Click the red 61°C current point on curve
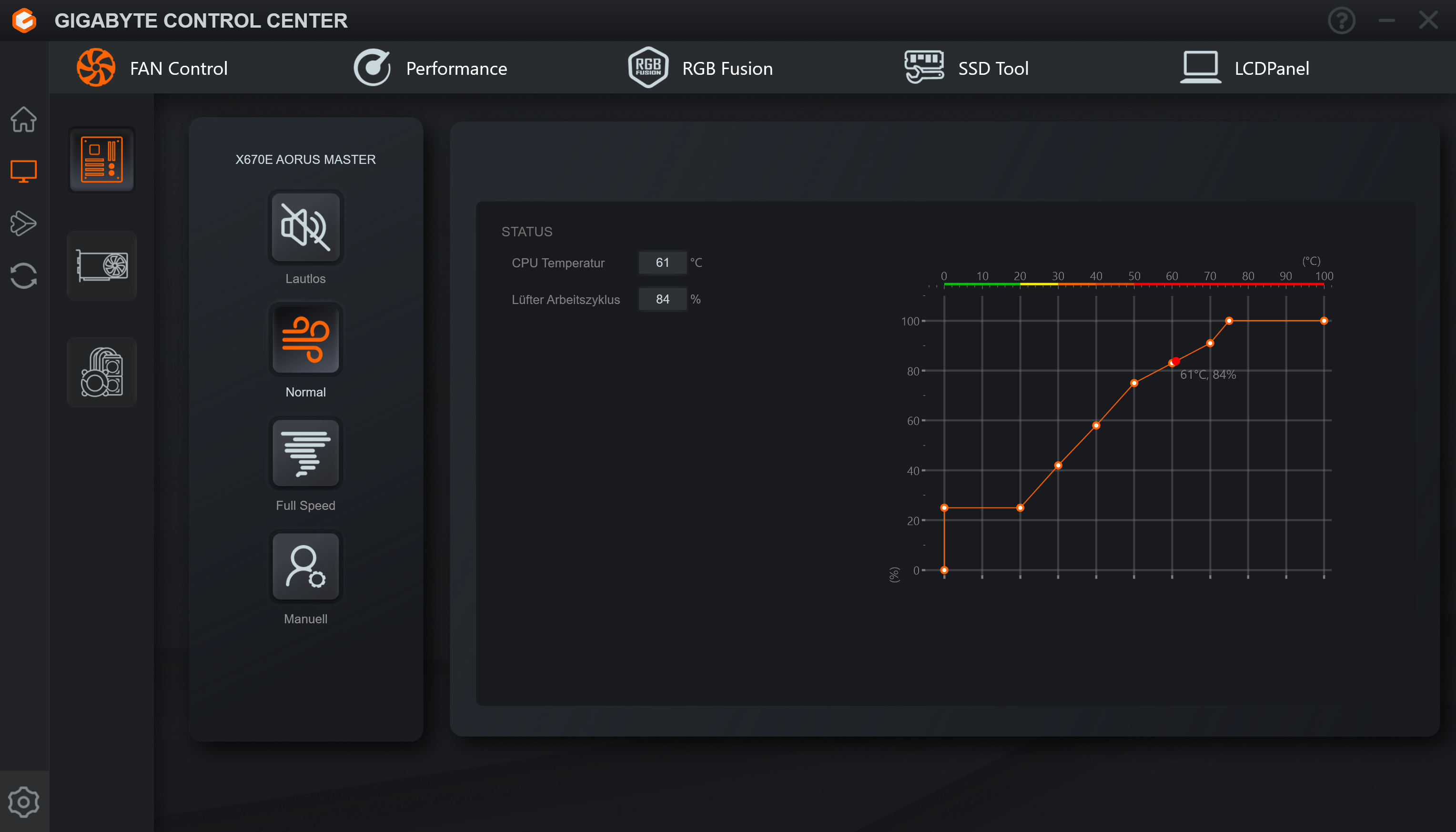Viewport: 1456px width, 832px height. (1175, 361)
